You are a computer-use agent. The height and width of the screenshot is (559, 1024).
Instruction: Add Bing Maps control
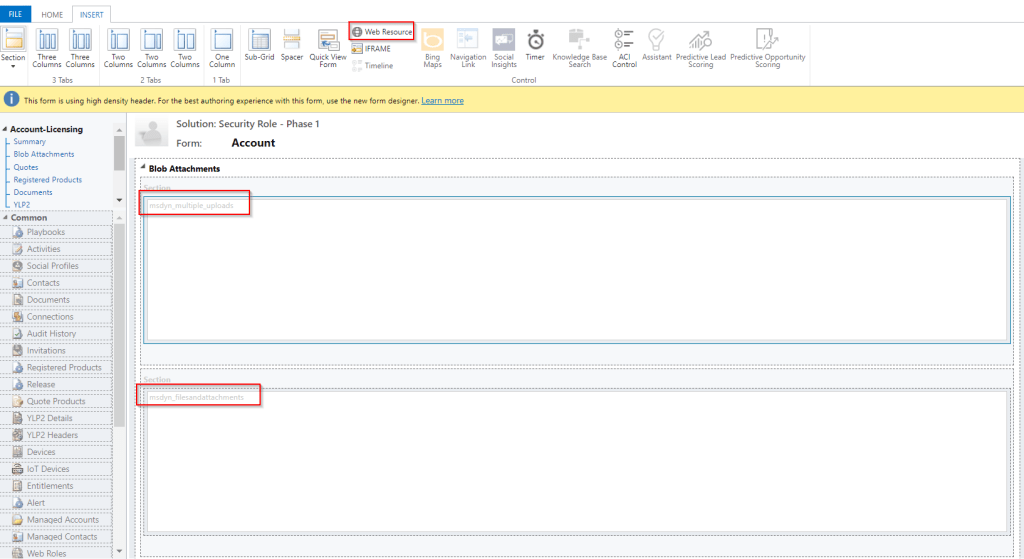[432, 47]
